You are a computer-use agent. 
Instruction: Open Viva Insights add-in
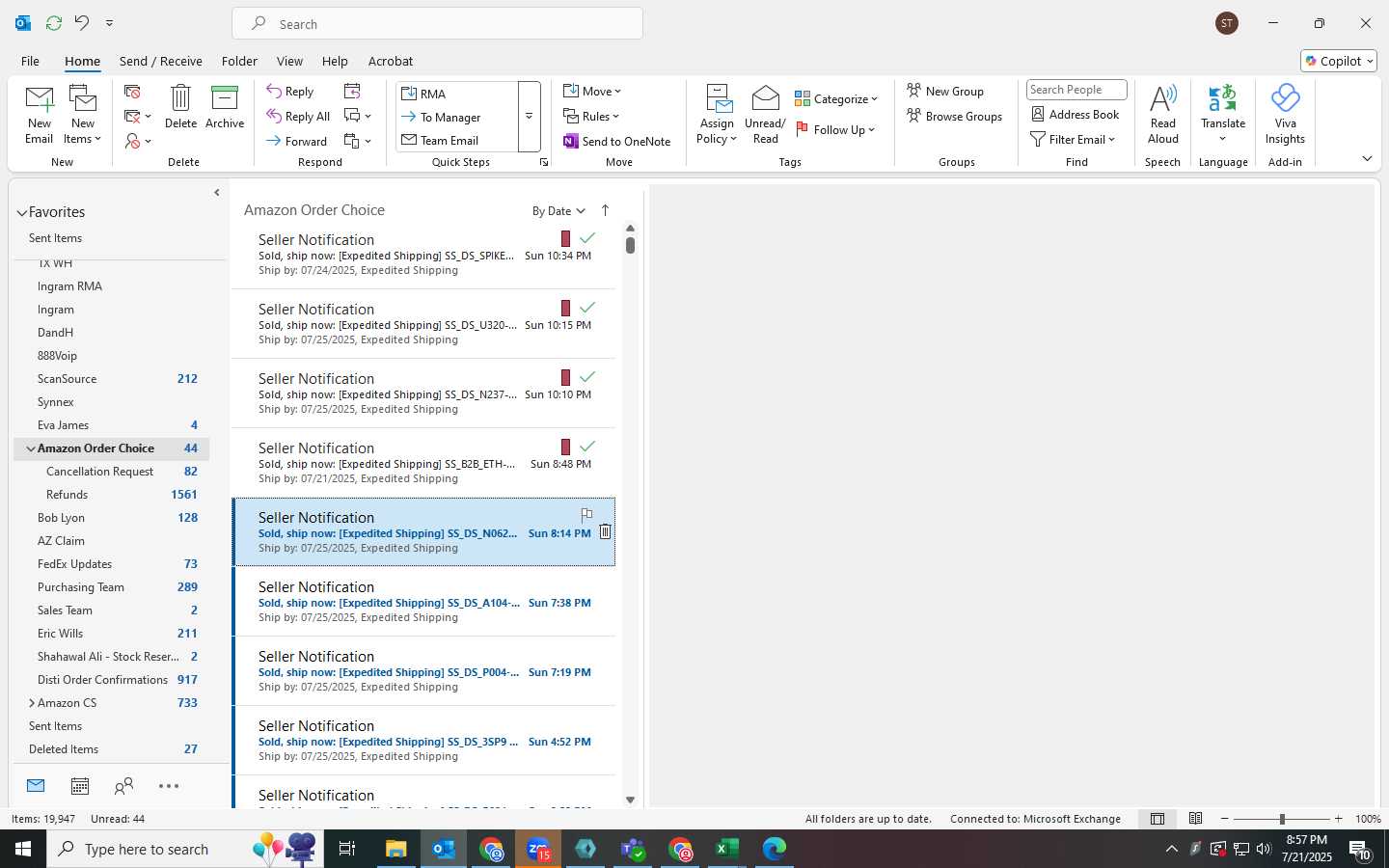[1285, 114]
